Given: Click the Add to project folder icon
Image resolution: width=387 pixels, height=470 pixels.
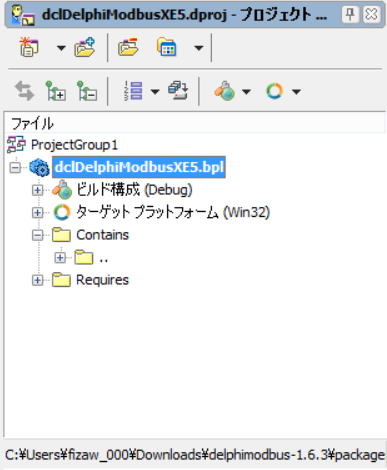Looking at the screenshot, I should click(85, 48).
